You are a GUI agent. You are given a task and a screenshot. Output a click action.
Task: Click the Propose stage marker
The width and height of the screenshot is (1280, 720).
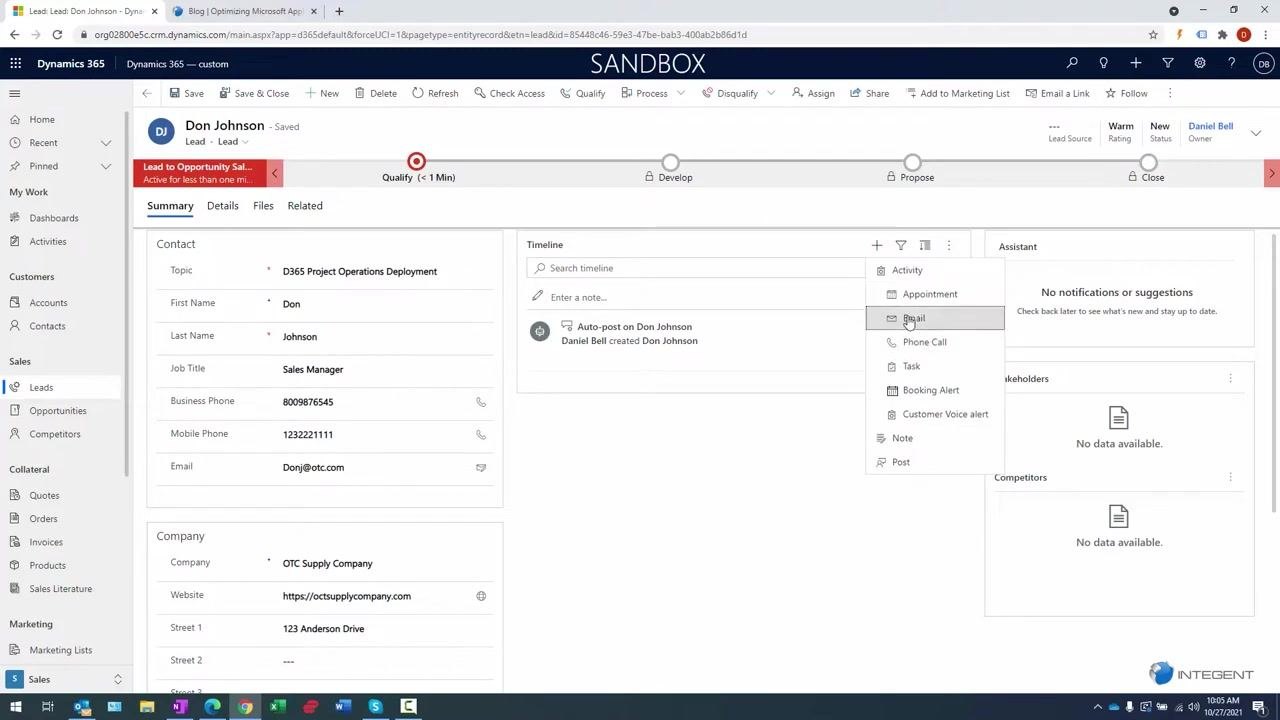912,162
